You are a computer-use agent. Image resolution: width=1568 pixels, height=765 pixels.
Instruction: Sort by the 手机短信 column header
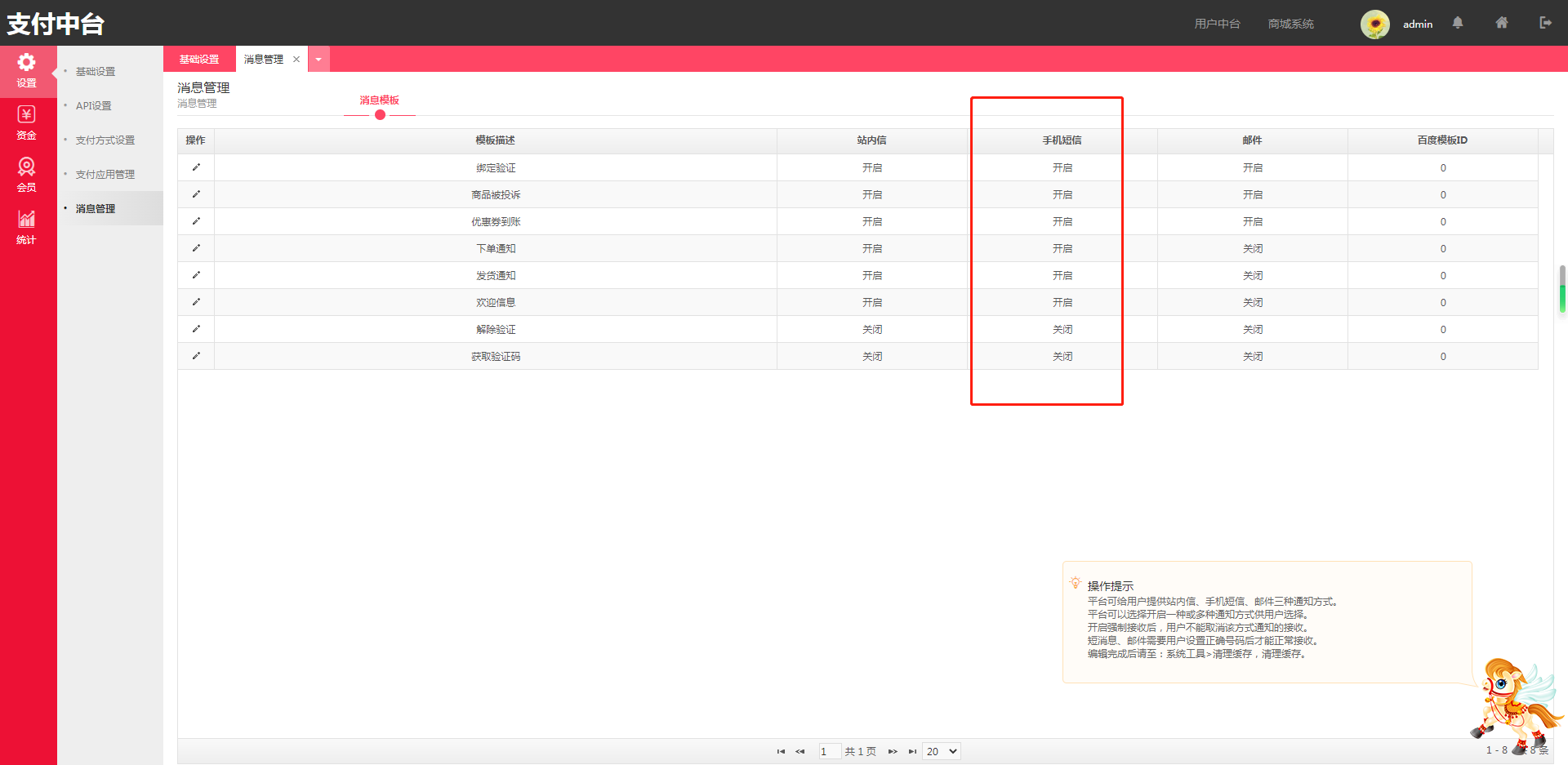1062,140
